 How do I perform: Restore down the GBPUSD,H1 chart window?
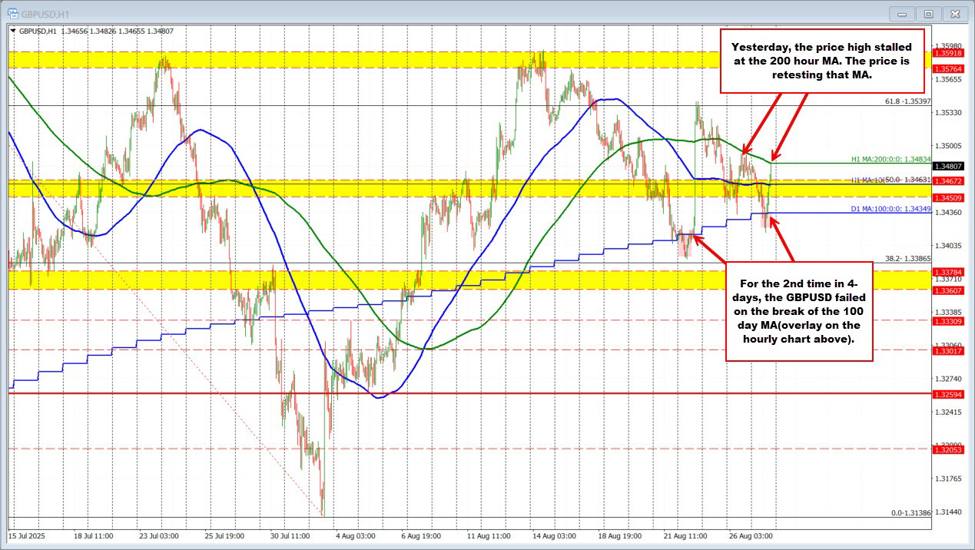click(x=928, y=13)
